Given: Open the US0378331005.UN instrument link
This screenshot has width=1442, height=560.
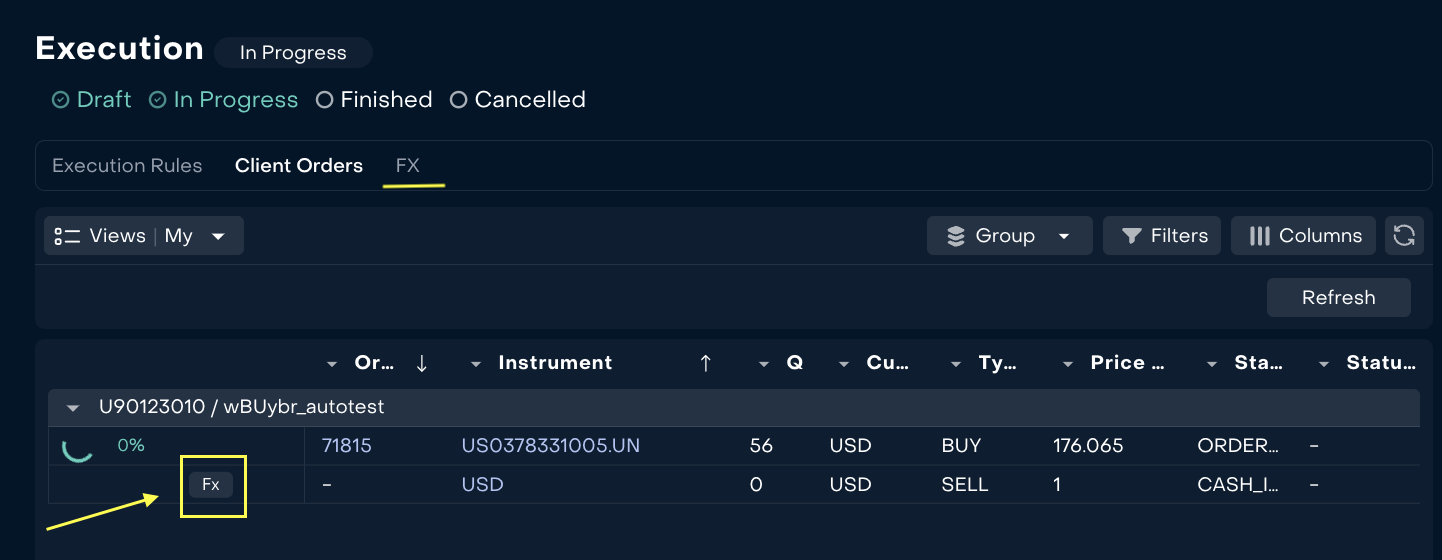Looking at the screenshot, I should point(550,446).
